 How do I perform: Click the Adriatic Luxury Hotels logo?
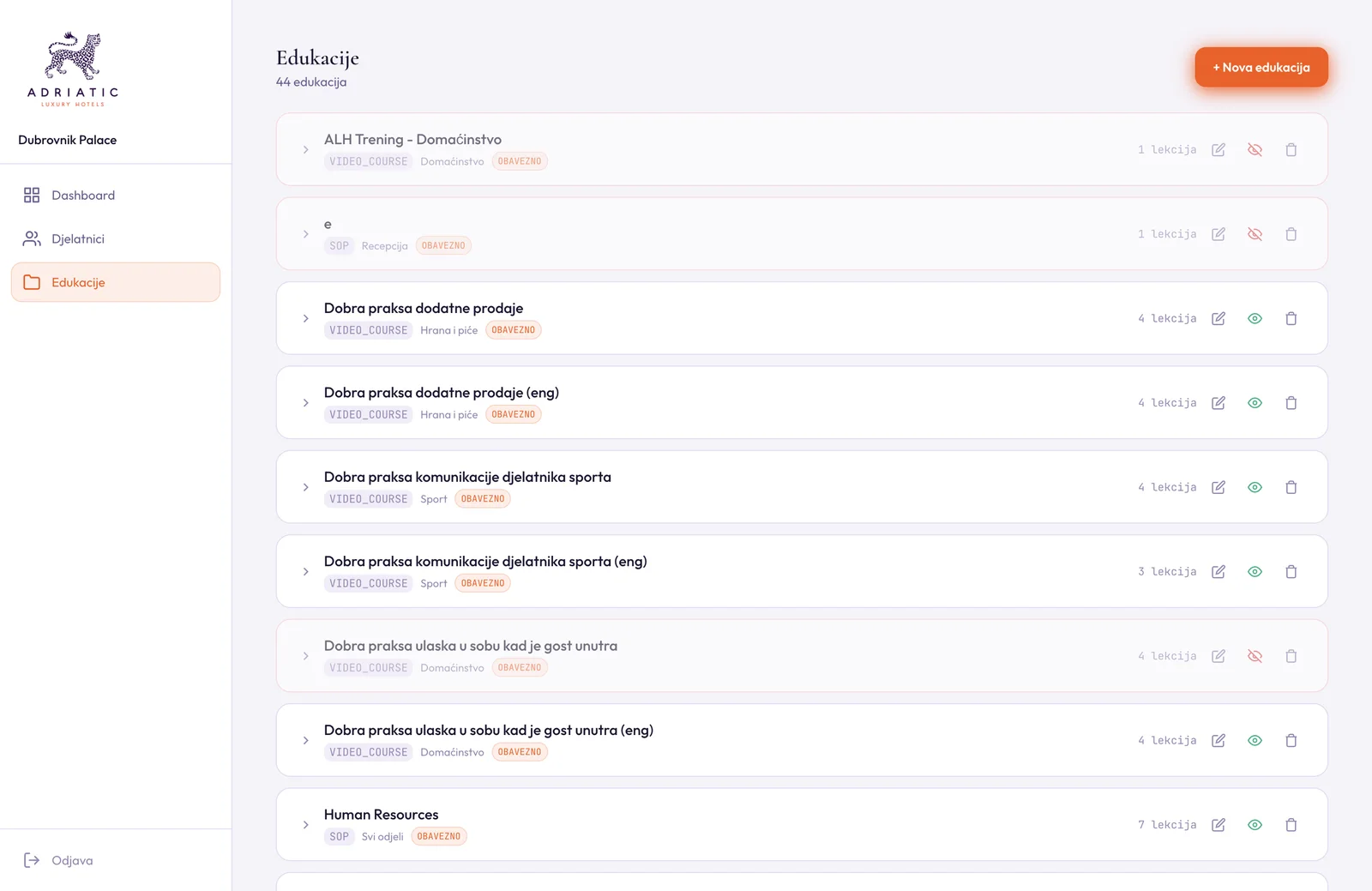click(73, 69)
